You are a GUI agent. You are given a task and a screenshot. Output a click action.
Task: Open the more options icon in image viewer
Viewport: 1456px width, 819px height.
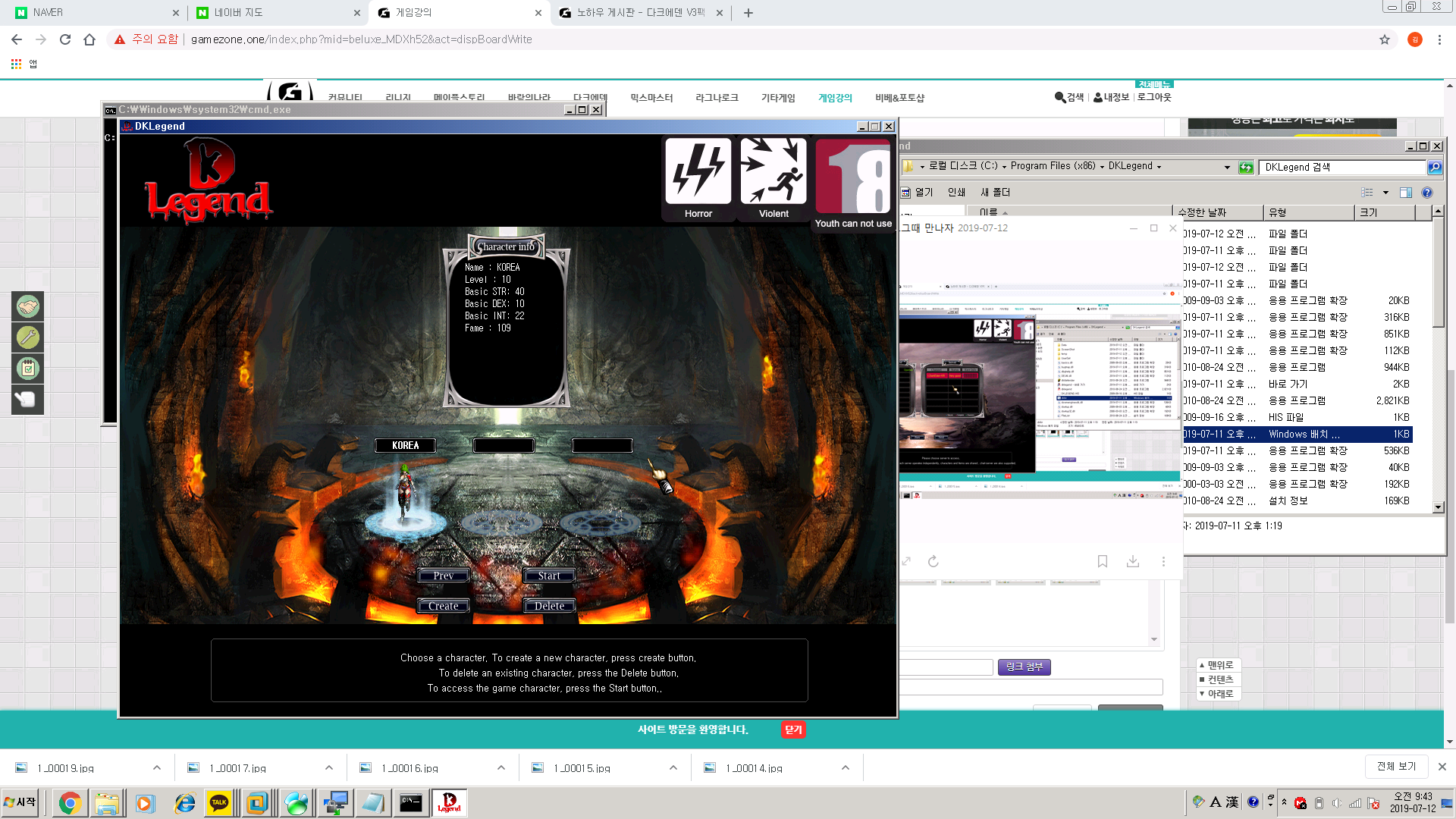(x=1163, y=561)
